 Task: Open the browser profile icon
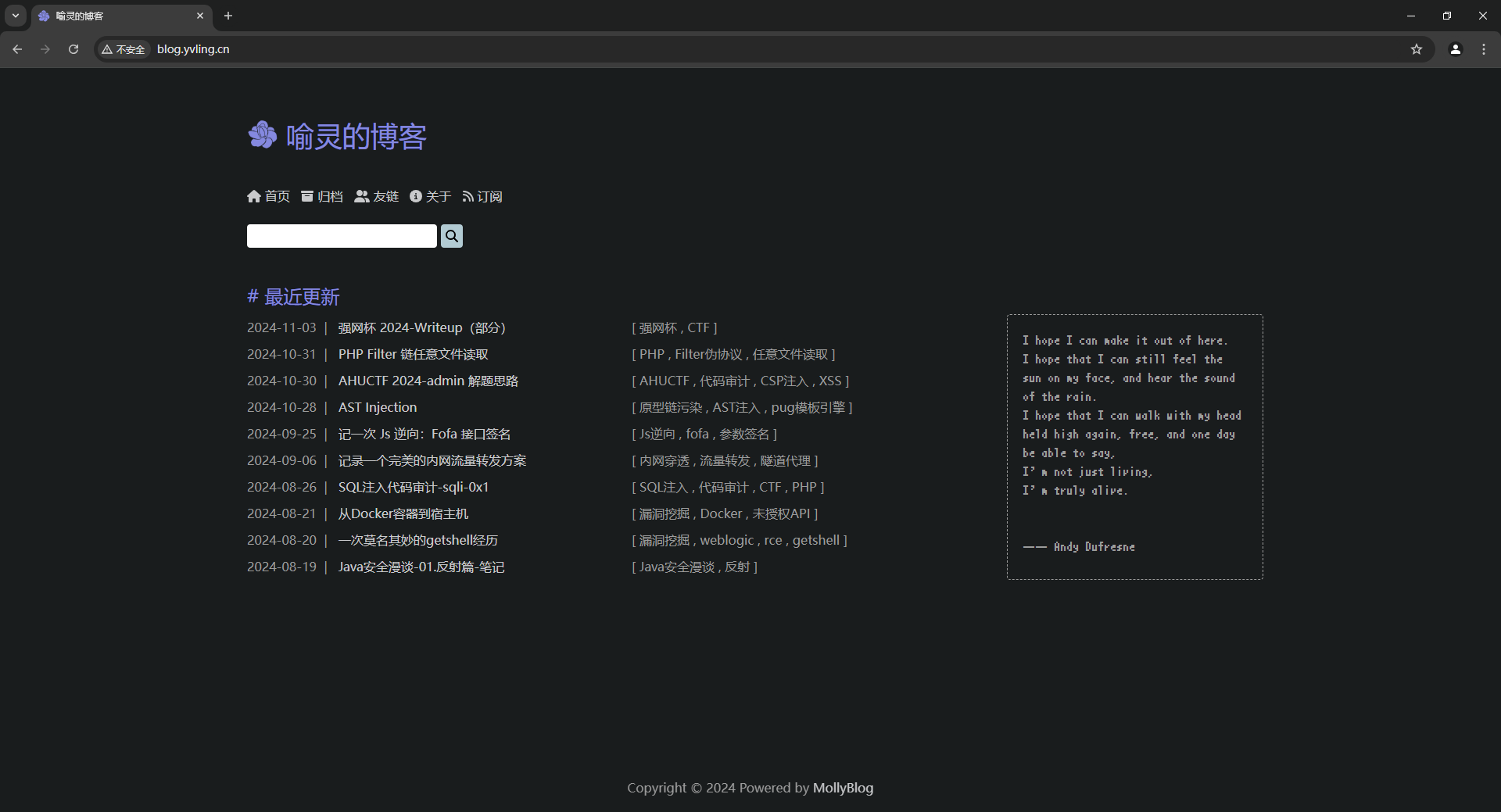coord(1455,49)
